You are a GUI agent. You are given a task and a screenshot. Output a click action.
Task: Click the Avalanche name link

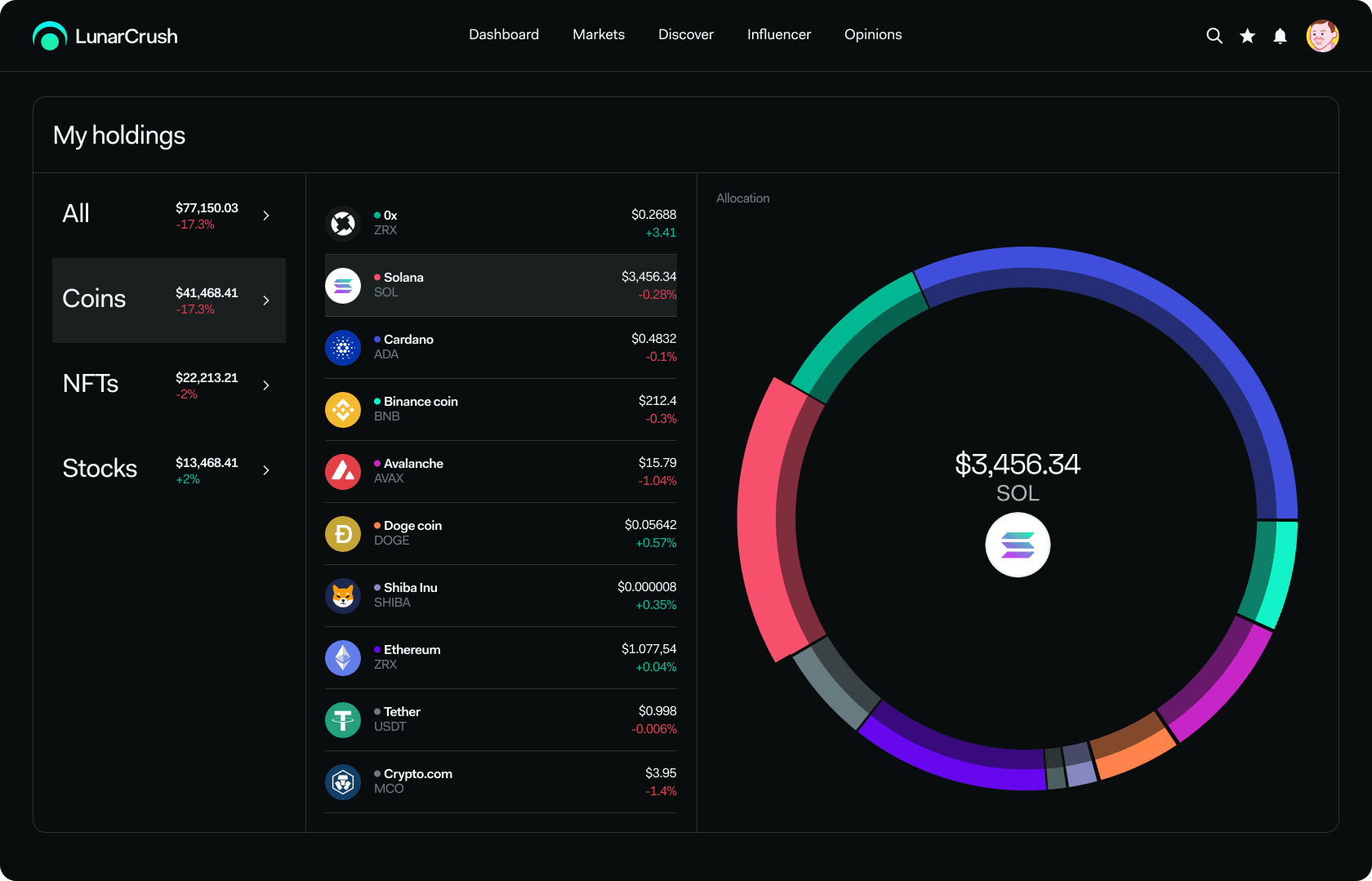[x=413, y=464]
